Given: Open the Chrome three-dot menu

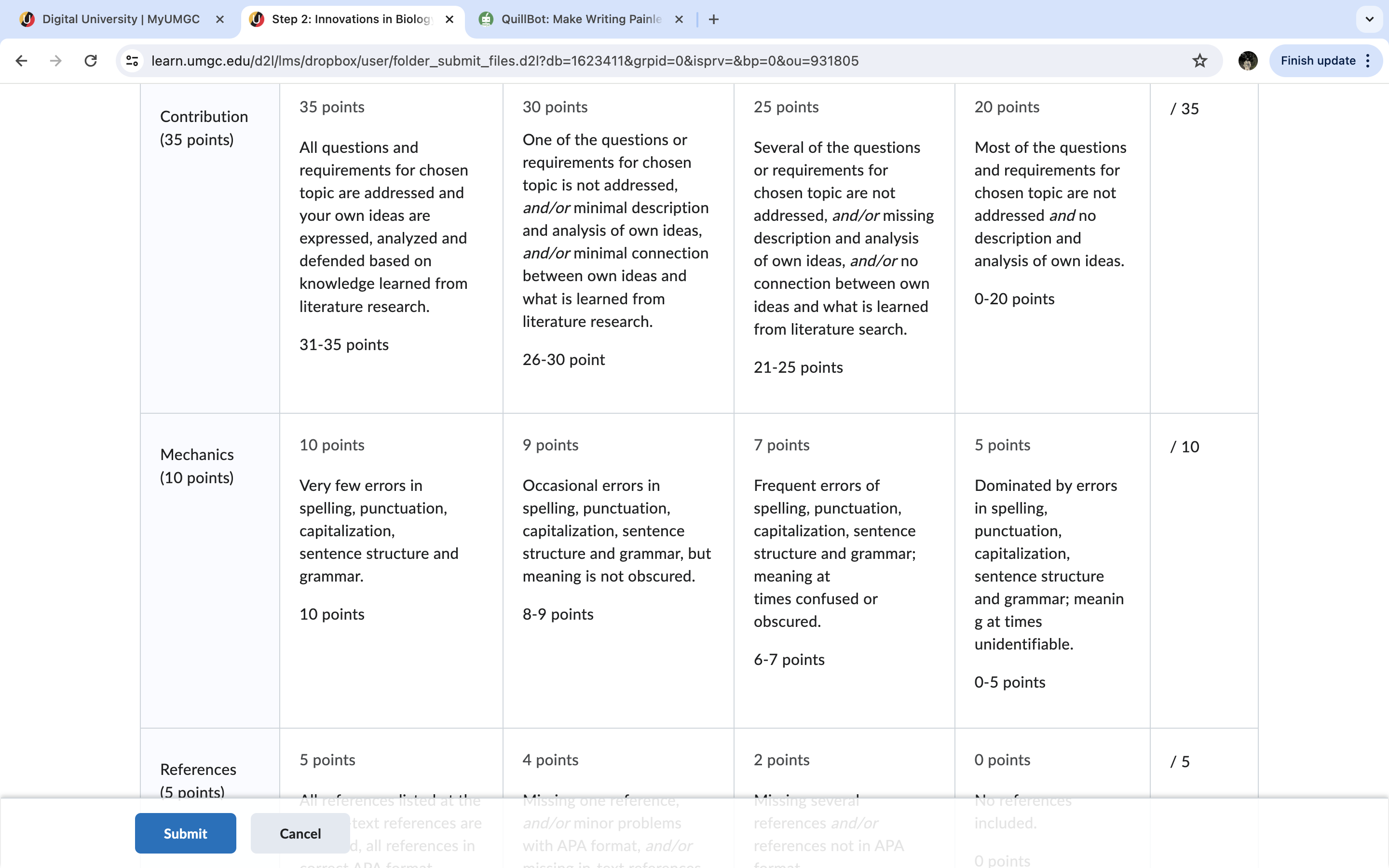Looking at the screenshot, I should coord(1368,61).
